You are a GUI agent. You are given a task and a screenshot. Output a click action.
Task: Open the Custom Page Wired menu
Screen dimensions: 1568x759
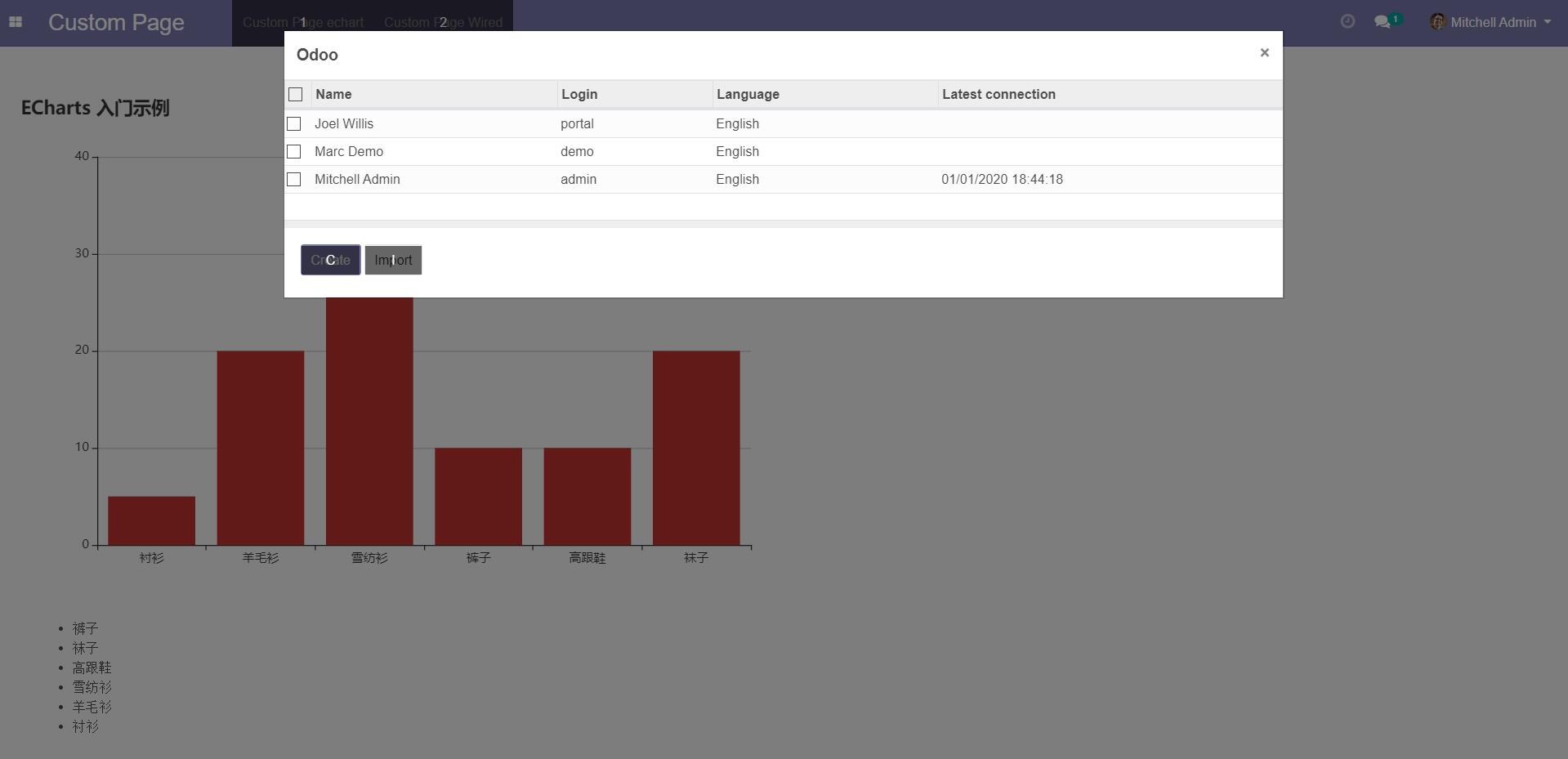tap(443, 22)
